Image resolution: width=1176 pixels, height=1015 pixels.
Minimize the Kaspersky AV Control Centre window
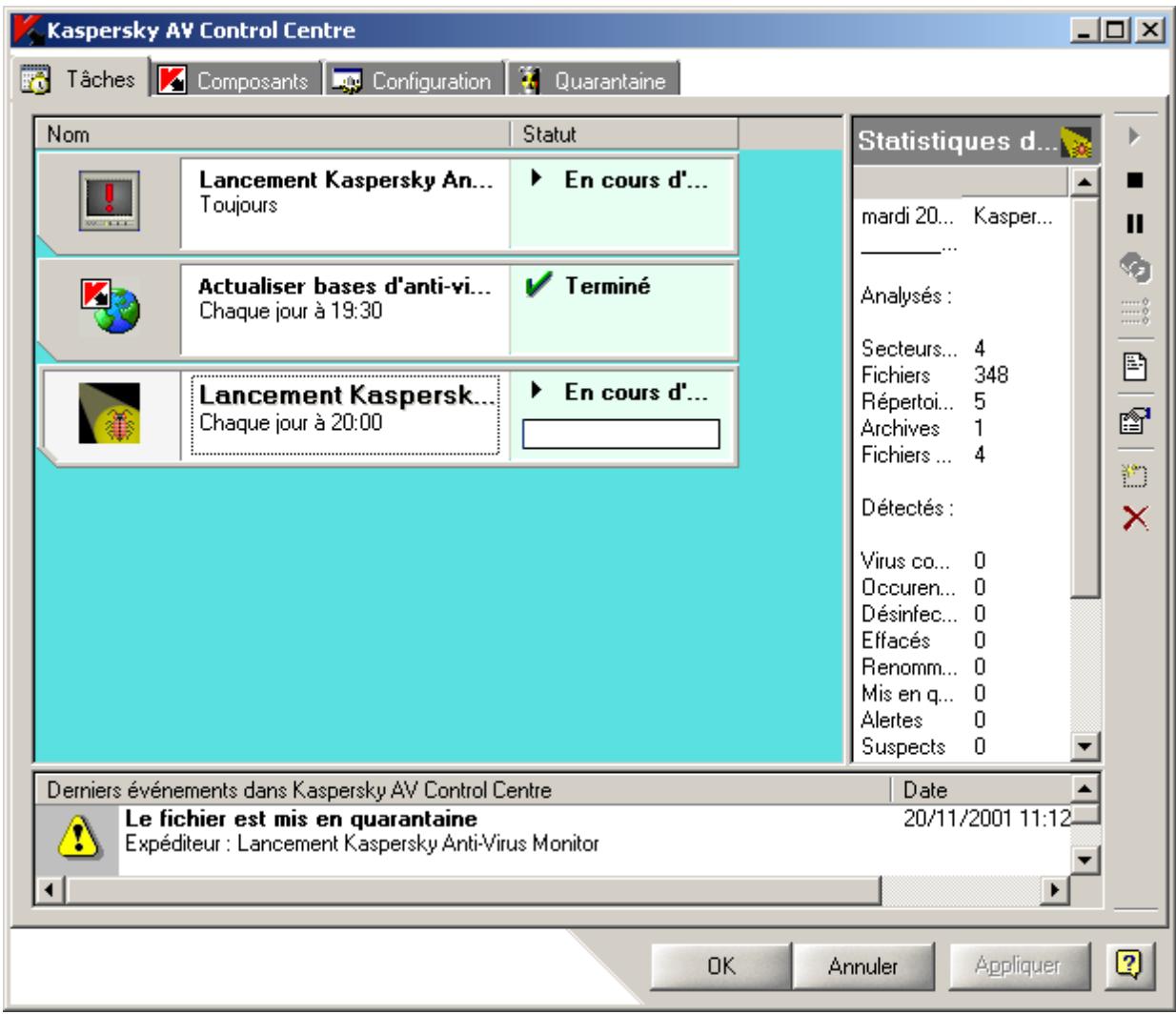1083,30
